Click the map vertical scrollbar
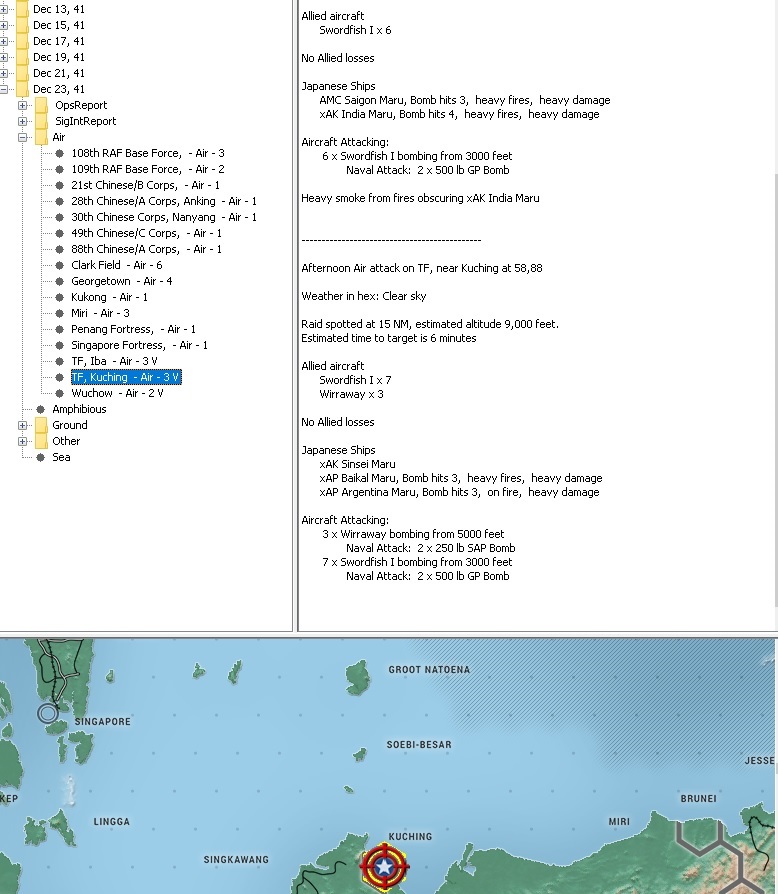This screenshot has height=894, width=778. [776, 767]
